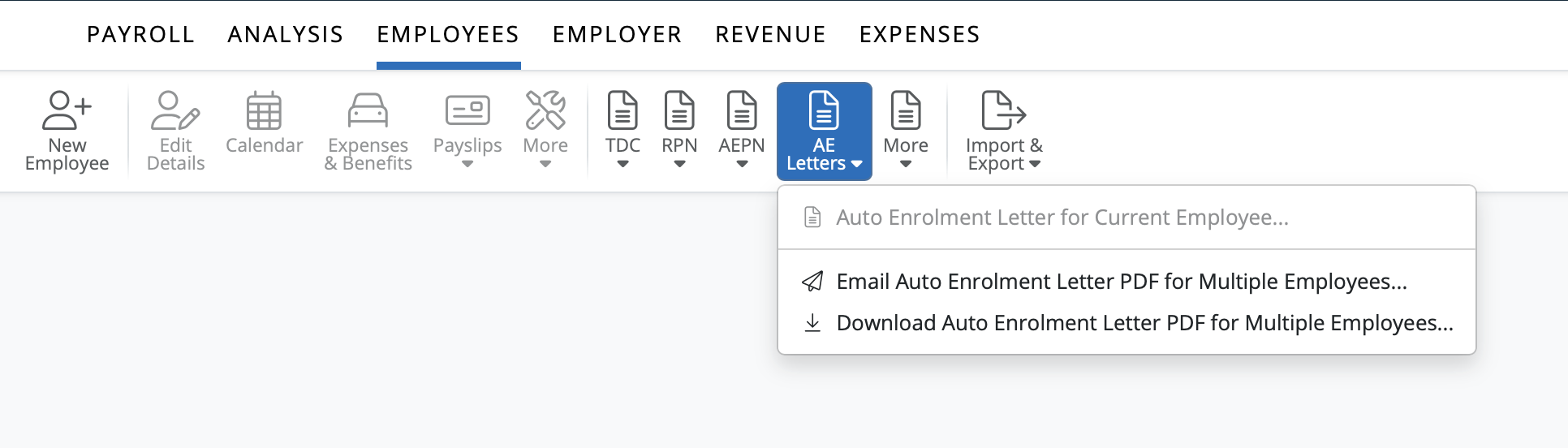Open the employee Calendar
This screenshot has width=1568, height=448.
coord(264,111)
